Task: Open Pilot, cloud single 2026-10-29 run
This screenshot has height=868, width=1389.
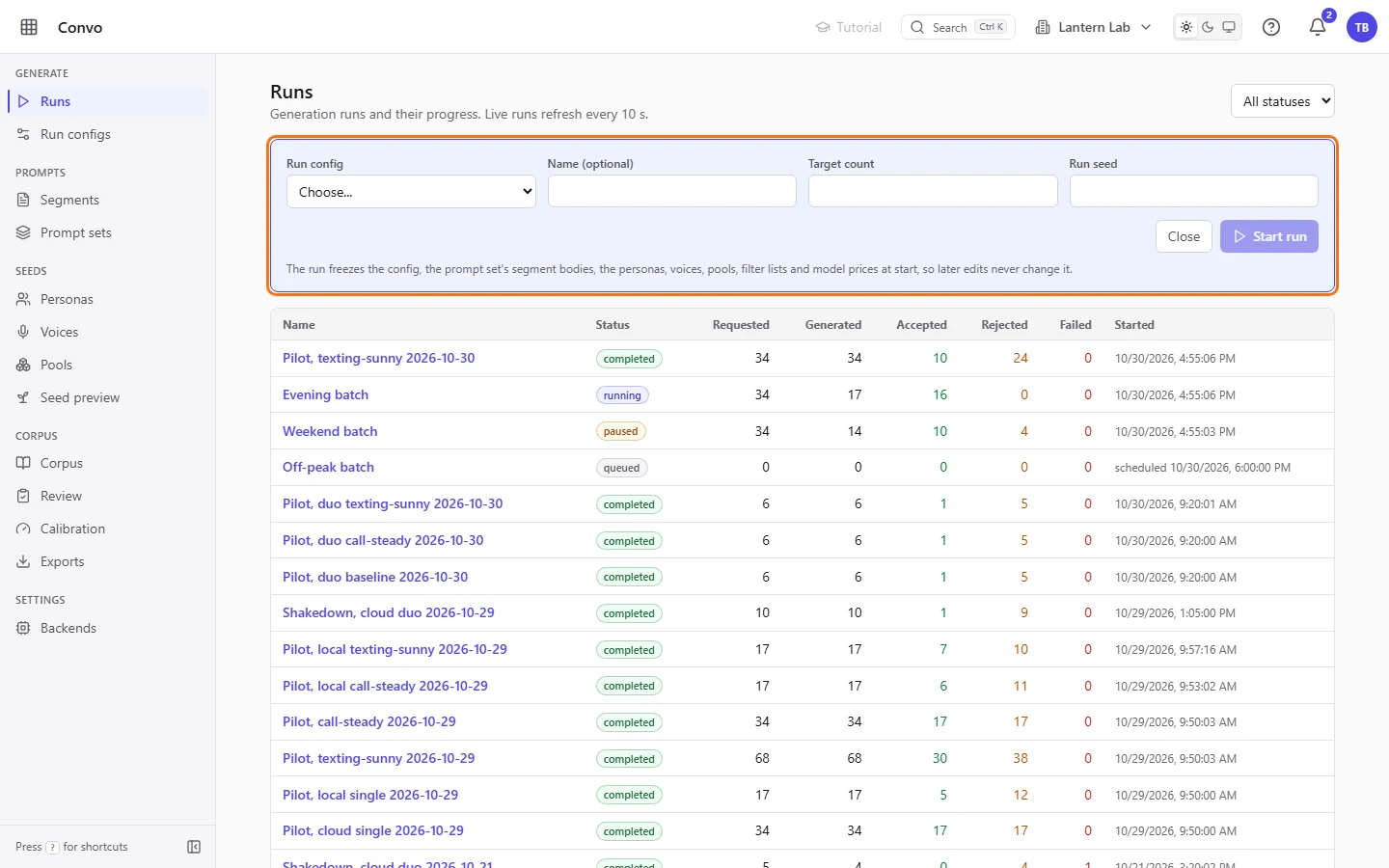Action: tap(372, 830)
